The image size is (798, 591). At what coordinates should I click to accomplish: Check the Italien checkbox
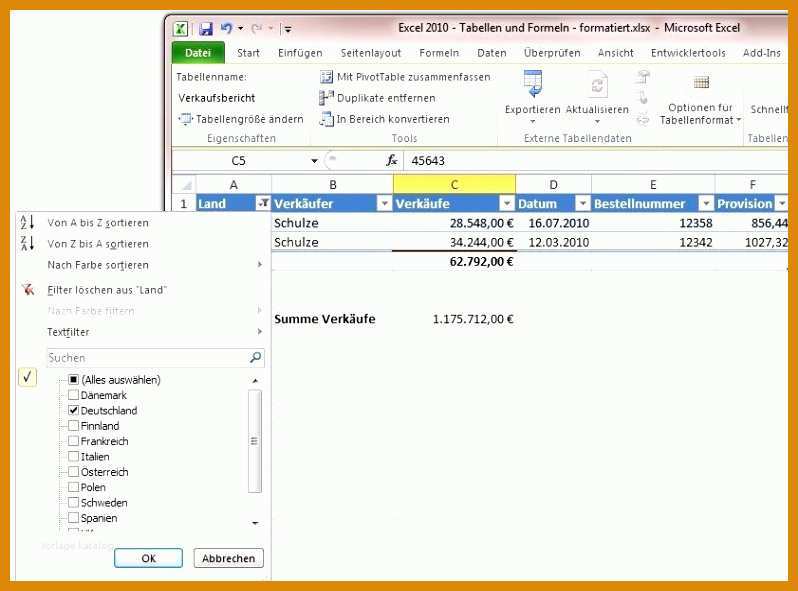73,457
